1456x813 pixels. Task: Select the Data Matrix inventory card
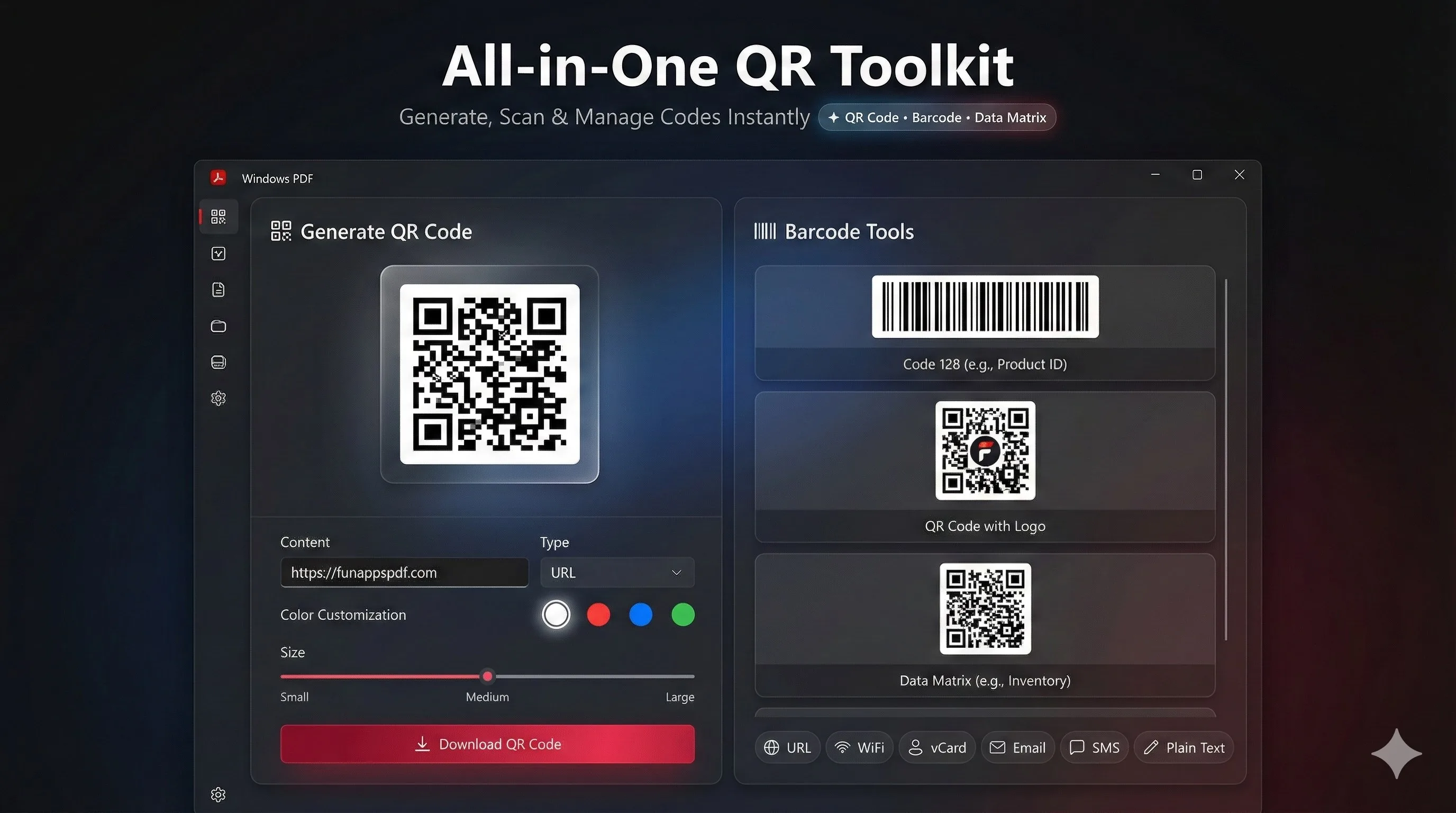pyautogui.click(x=985, y=625)
